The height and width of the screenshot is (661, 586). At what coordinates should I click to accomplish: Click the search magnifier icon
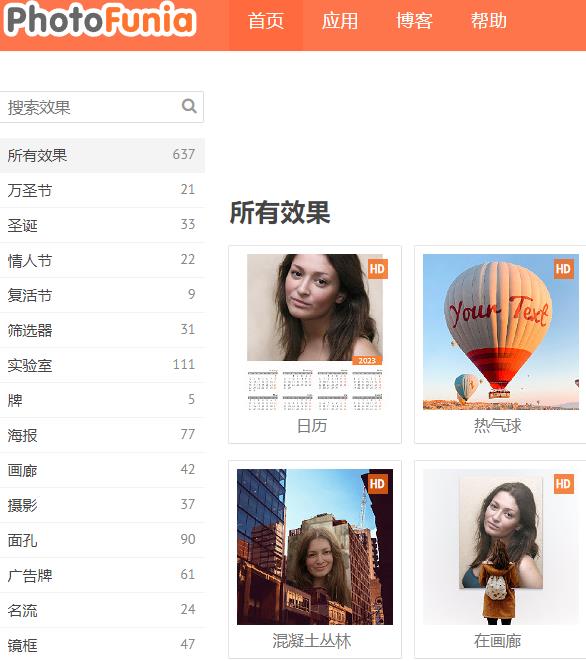[189, 106]
